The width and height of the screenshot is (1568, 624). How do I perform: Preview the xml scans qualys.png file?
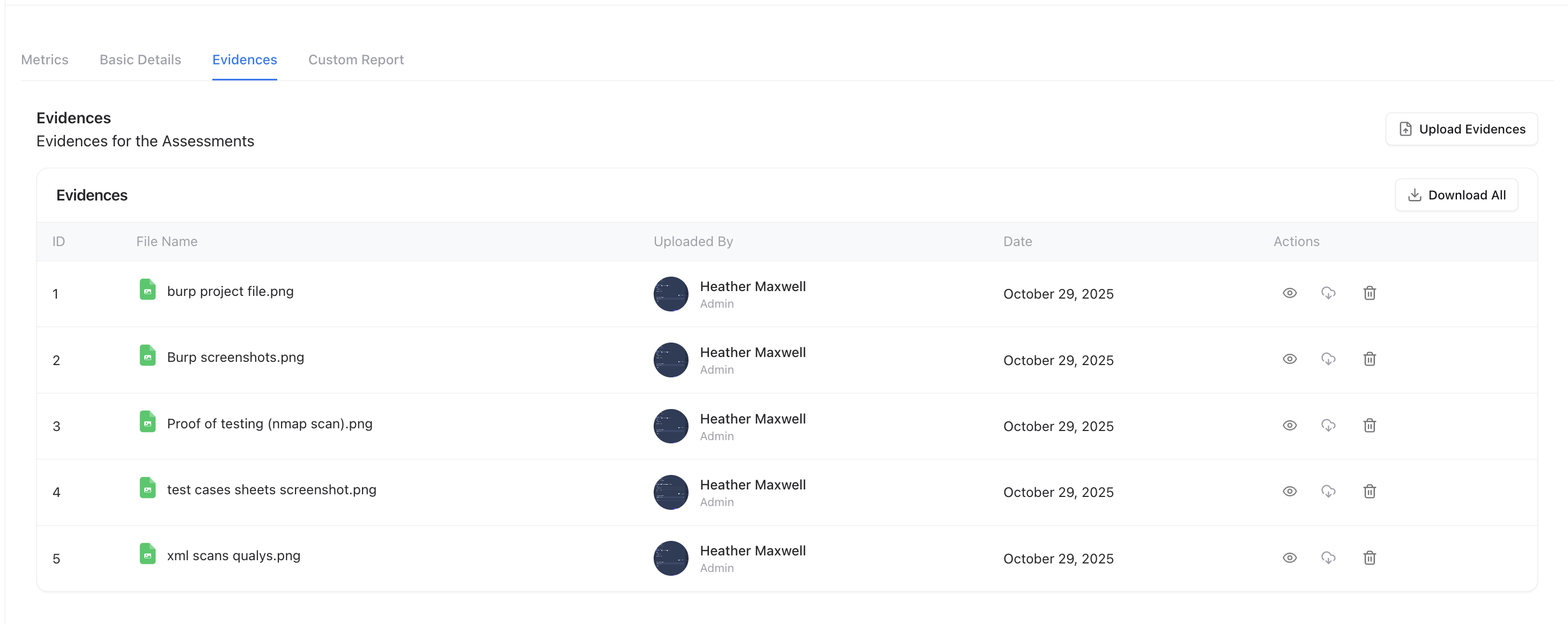(1290, 558)
